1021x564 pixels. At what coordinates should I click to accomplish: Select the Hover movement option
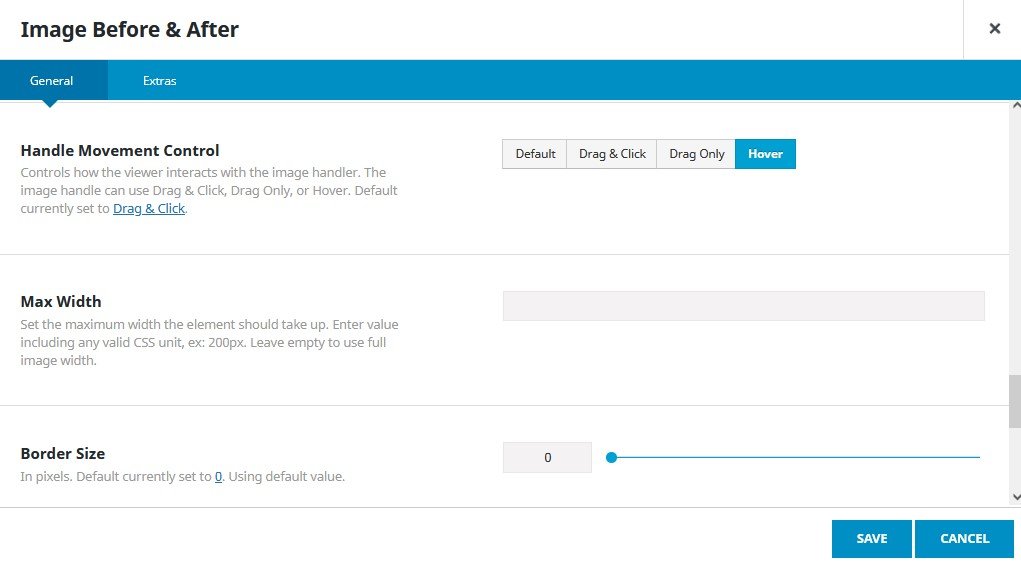coord(765,154)
